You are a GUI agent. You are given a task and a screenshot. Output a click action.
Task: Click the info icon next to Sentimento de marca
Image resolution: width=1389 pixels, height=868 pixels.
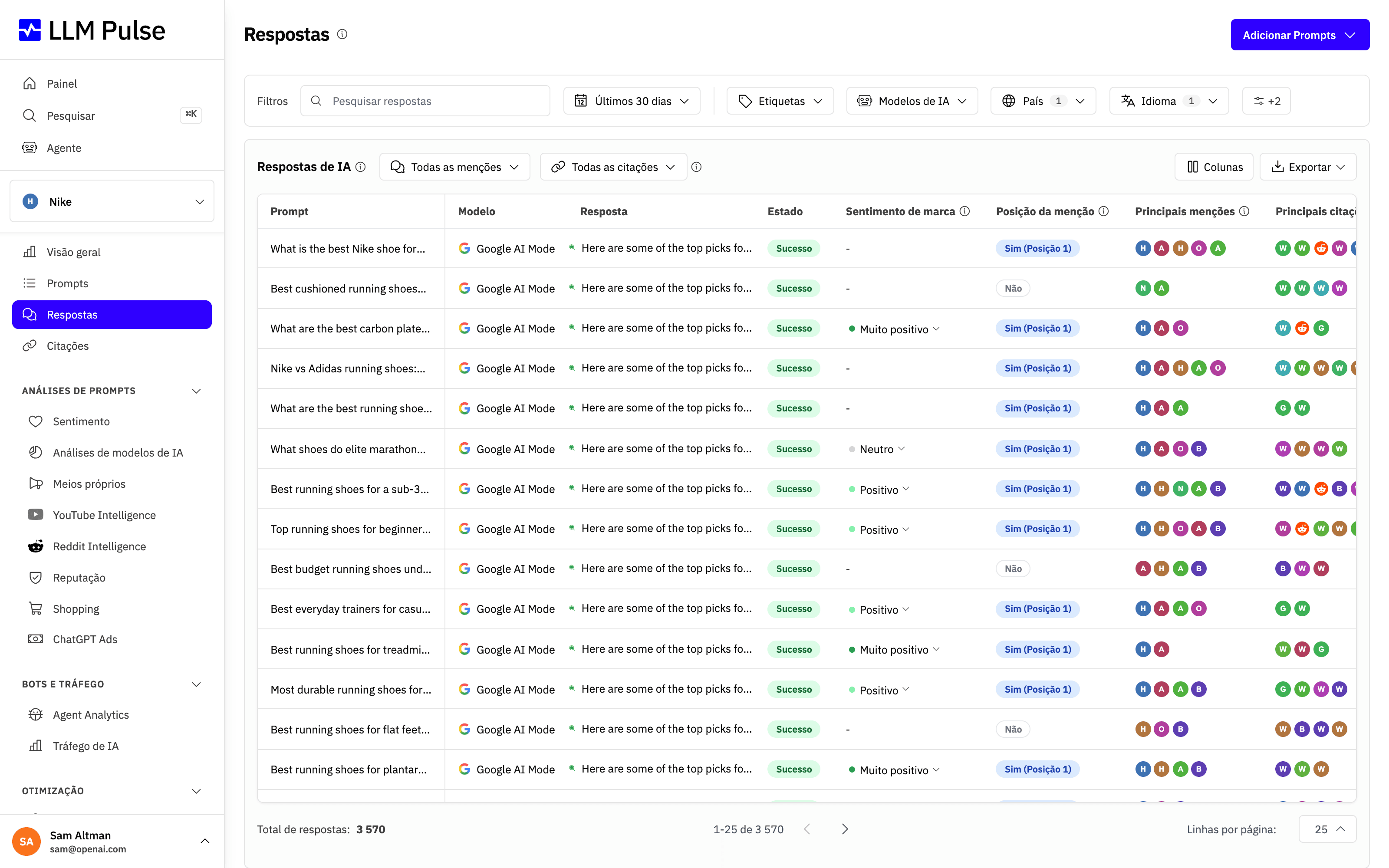965,211
